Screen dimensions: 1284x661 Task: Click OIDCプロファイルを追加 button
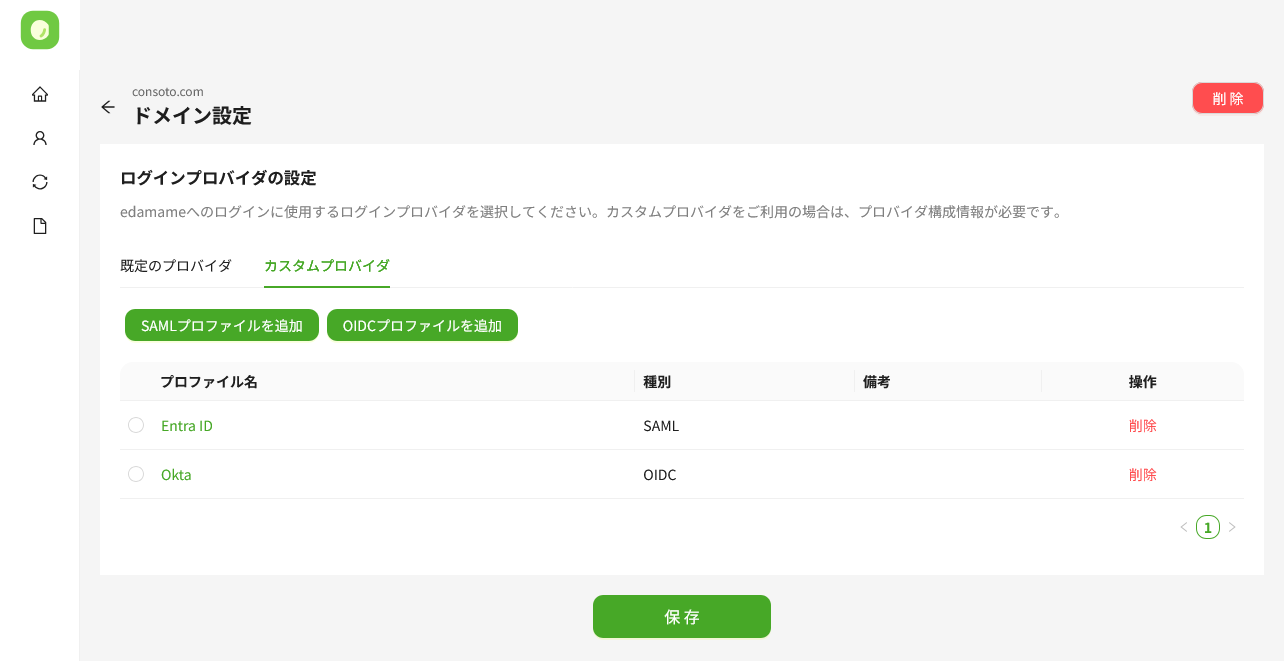(422, 325)
